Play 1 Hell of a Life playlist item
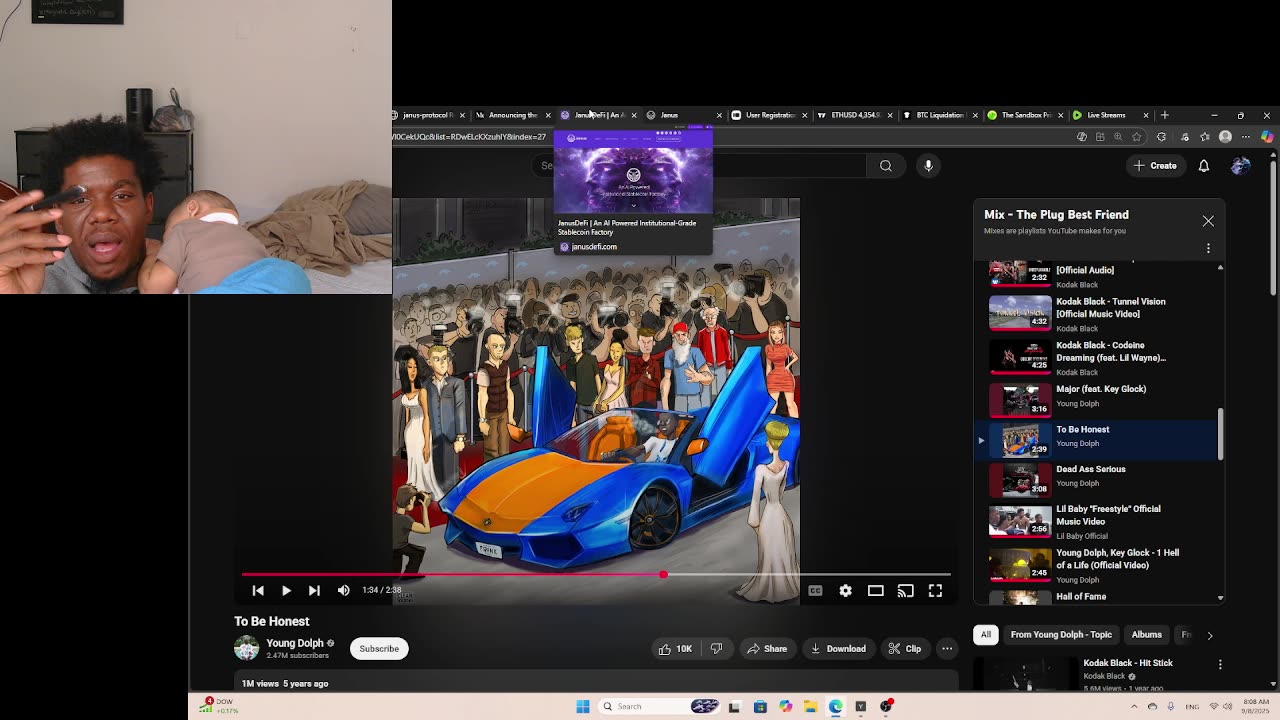 coord(1096,565)
